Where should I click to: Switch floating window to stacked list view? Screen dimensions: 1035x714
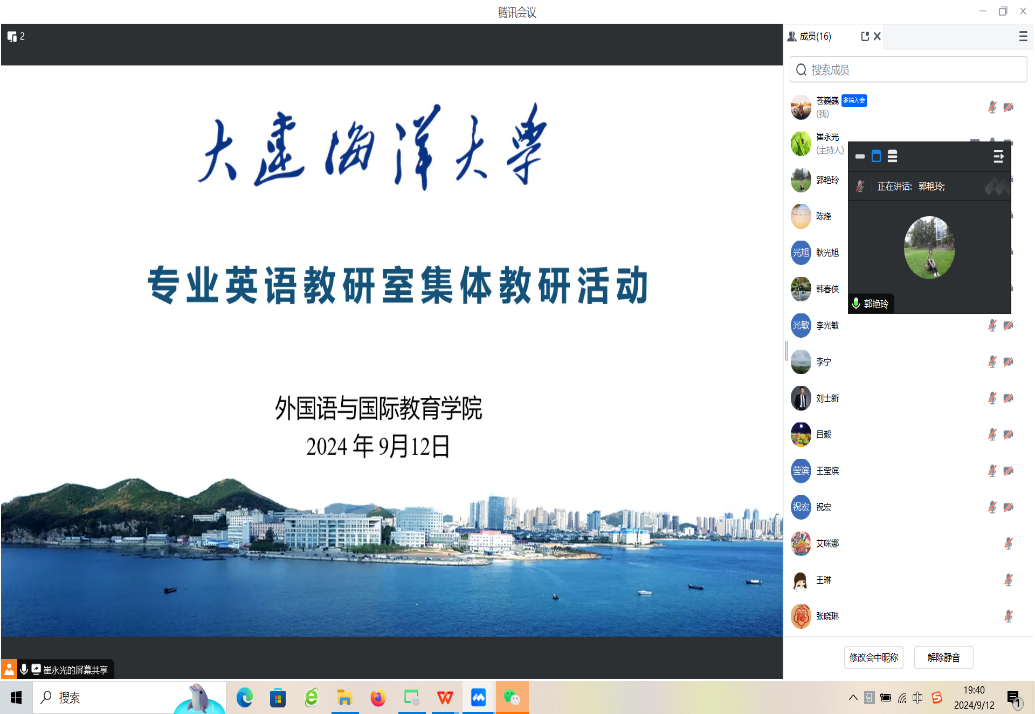[x=892, y=157]
